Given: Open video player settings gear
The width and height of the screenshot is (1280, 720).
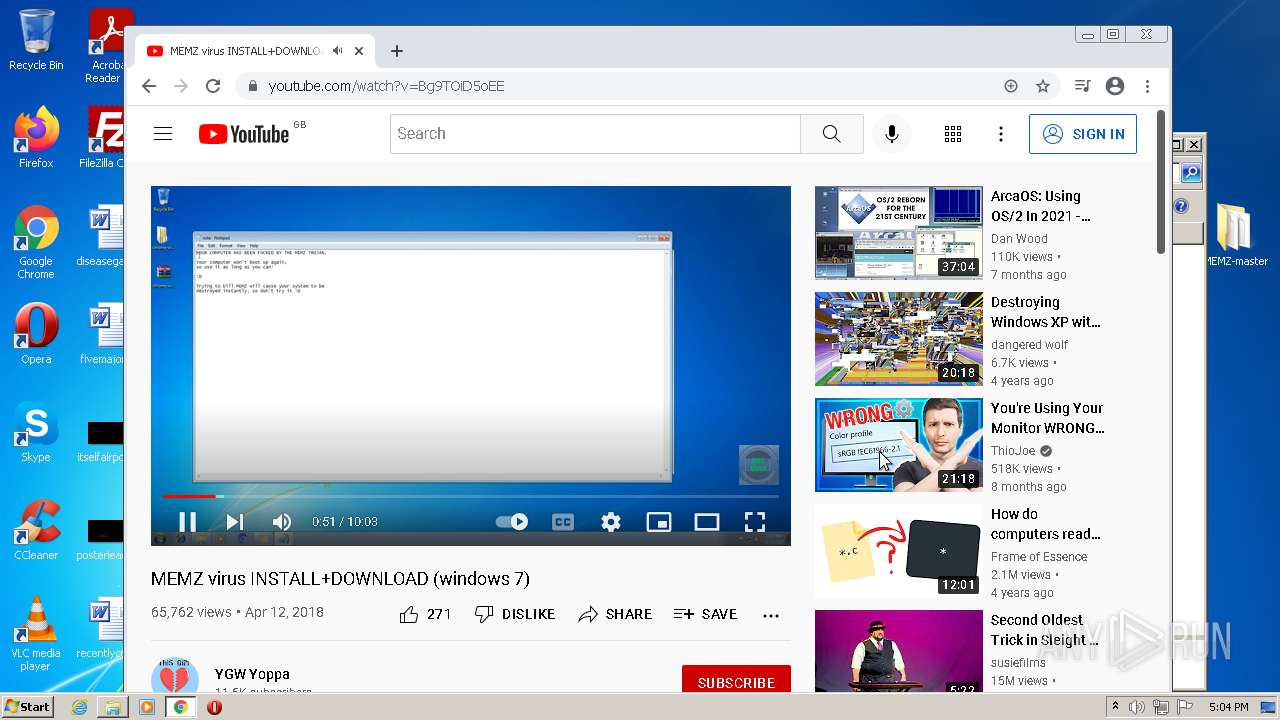Looking at the screenshot, I should coord(611,521).
